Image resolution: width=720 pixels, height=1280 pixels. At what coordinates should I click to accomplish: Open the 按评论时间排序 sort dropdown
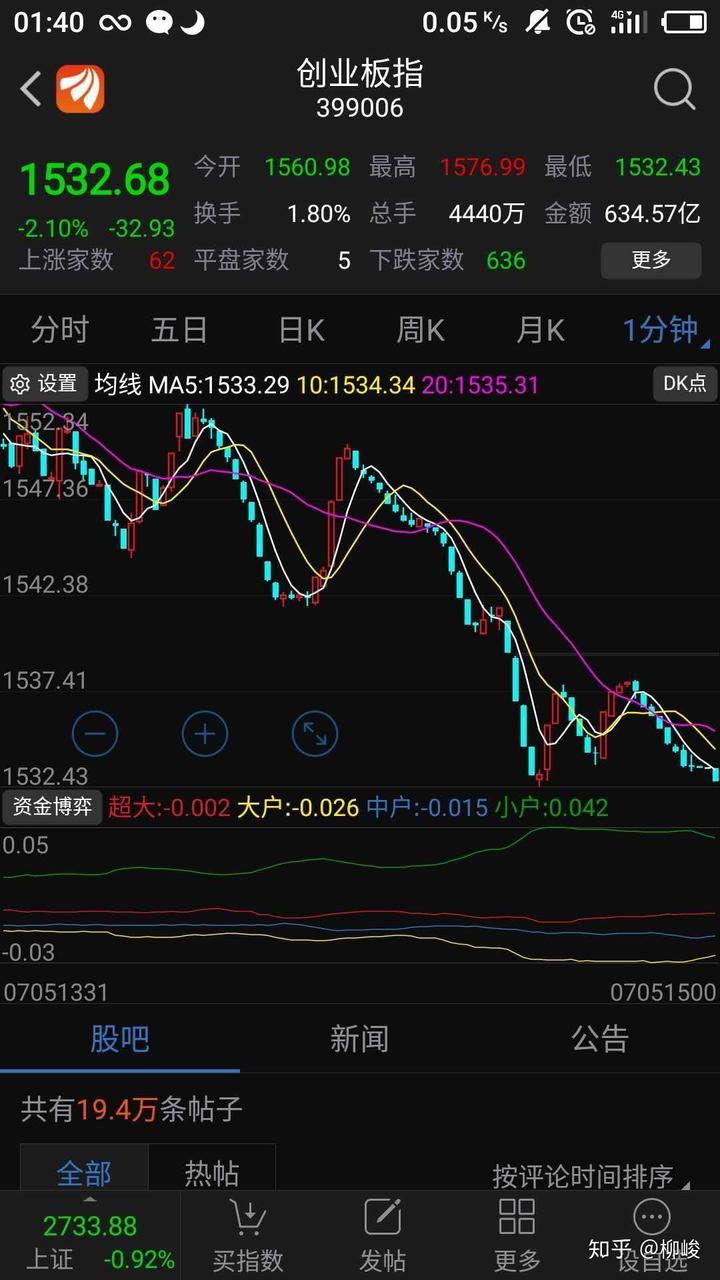[x=590, y=1176]
